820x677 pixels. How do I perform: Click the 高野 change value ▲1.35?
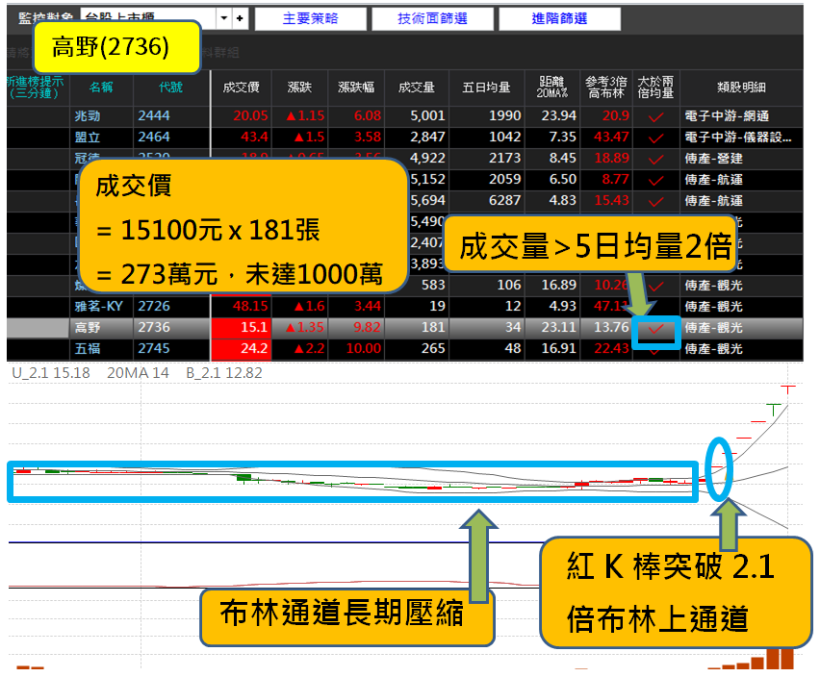pyautogui.click(x=305, y=327)
